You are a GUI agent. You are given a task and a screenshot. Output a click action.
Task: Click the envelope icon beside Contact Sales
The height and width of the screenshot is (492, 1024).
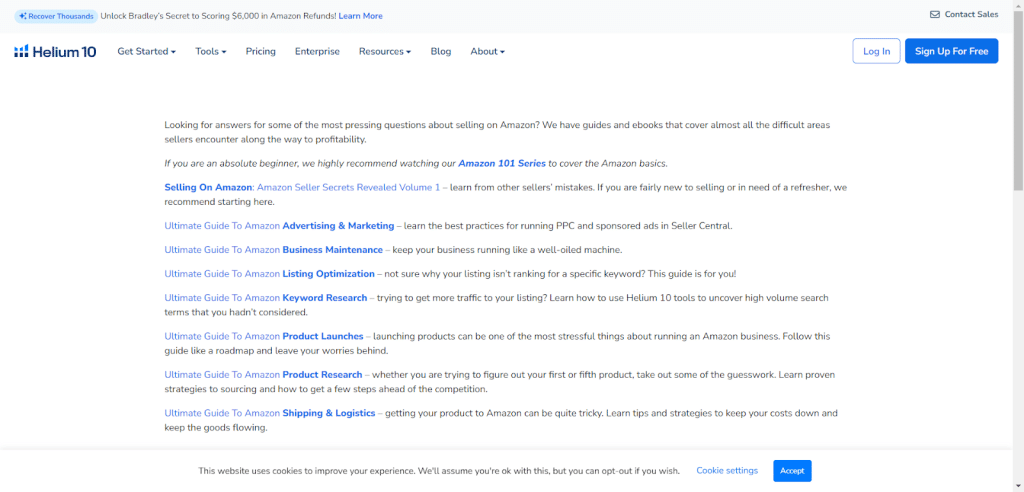(x=935, y=14)
